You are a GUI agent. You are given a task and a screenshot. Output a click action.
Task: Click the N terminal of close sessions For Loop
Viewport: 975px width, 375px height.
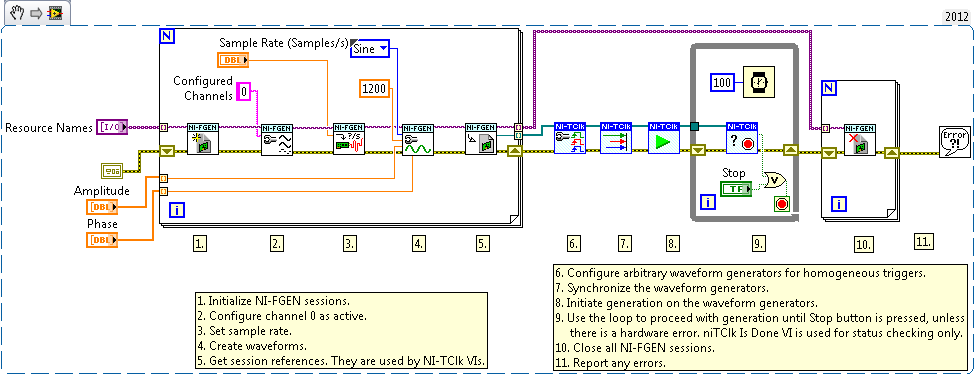[828, 87]
